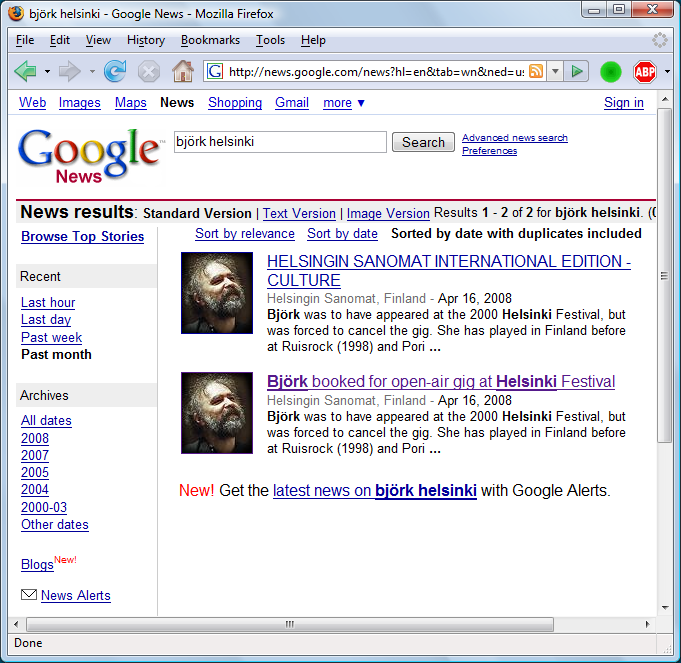
Task: Click thumbnail of second news result
Action: (x=217, y=413)
